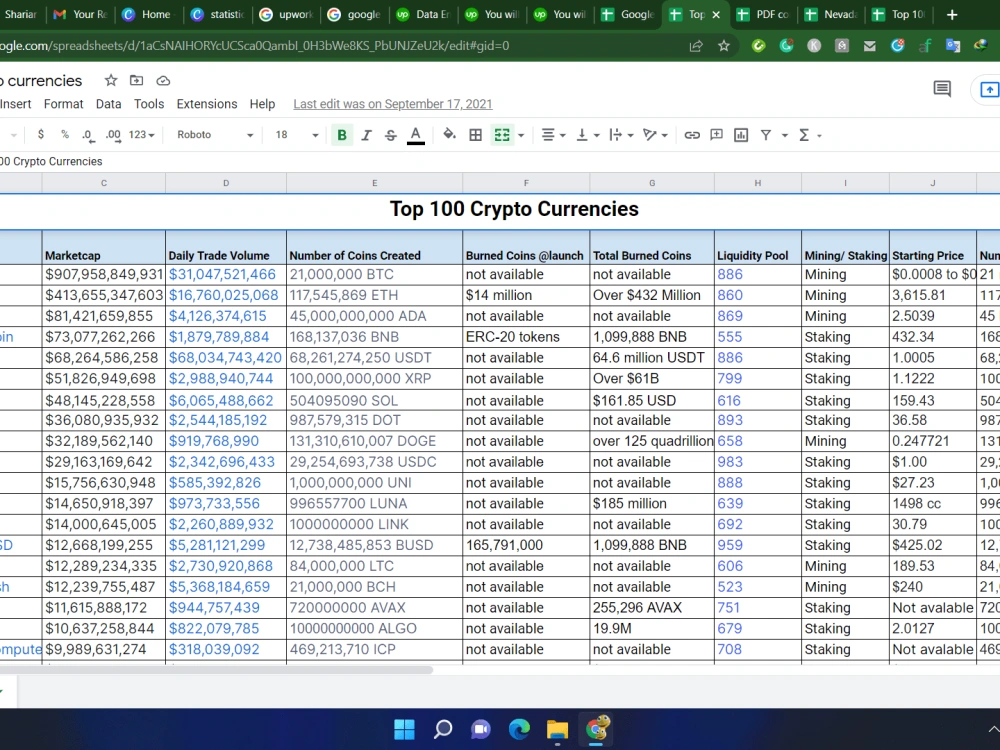Close the active 'Top' browser tab

[716, 14]
